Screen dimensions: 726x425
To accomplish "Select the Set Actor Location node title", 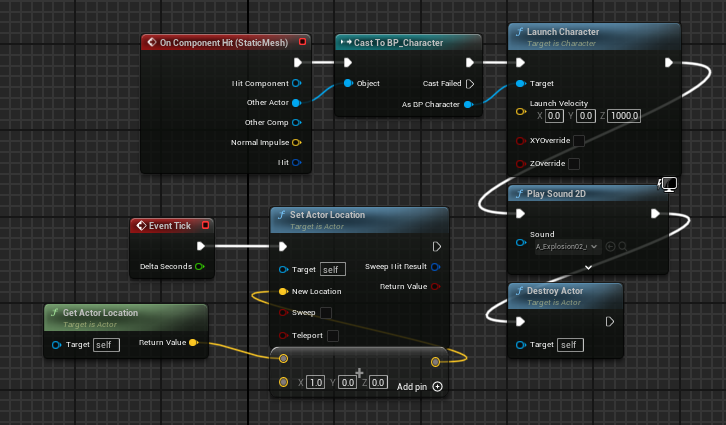I will (327, 215).
